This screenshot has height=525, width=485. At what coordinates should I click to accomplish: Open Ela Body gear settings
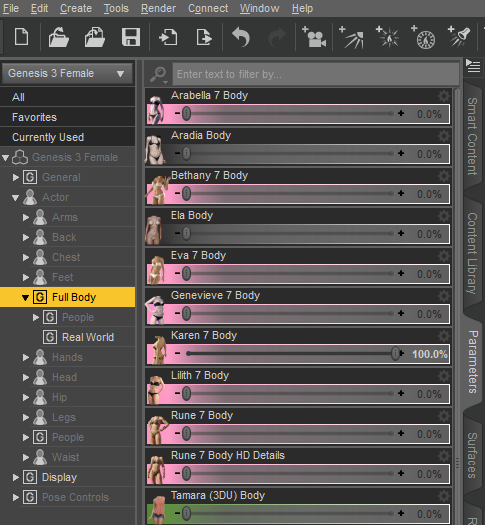point(444,216)
